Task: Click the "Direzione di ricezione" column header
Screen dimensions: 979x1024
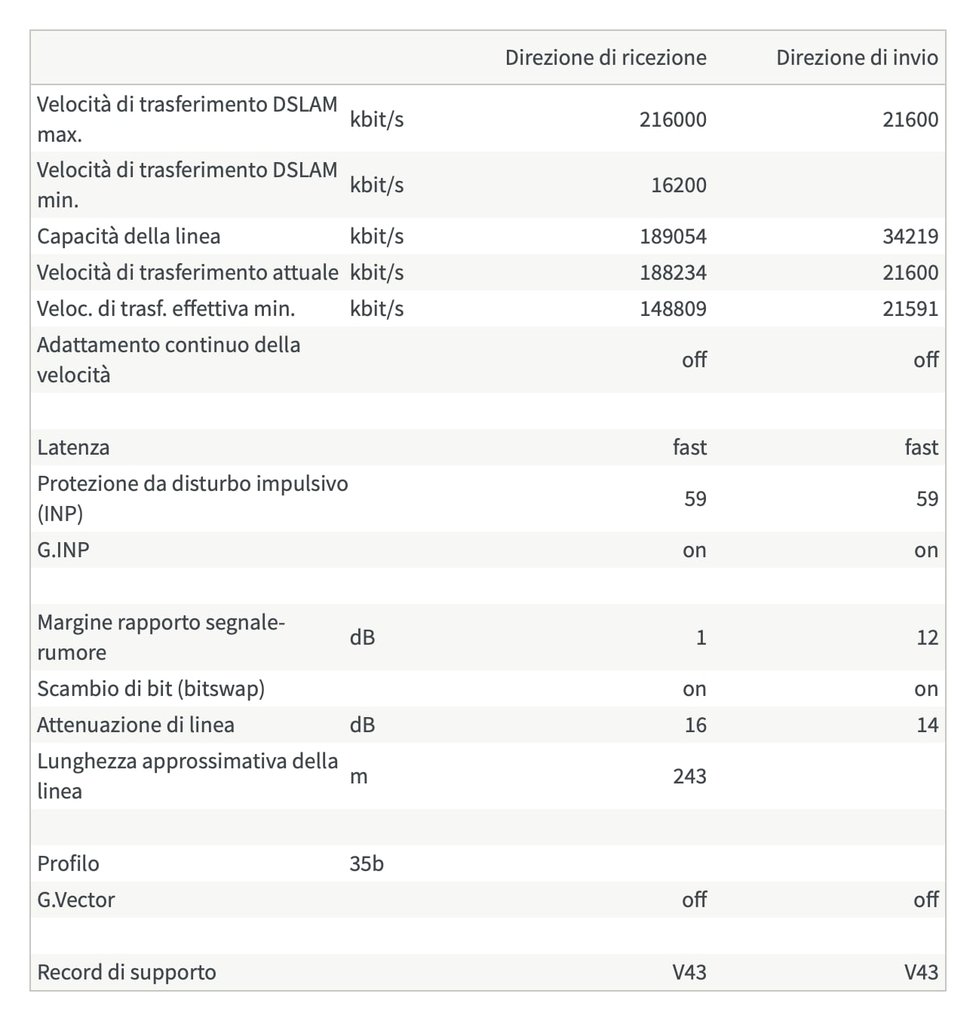Action: click(x=605, y=58)
